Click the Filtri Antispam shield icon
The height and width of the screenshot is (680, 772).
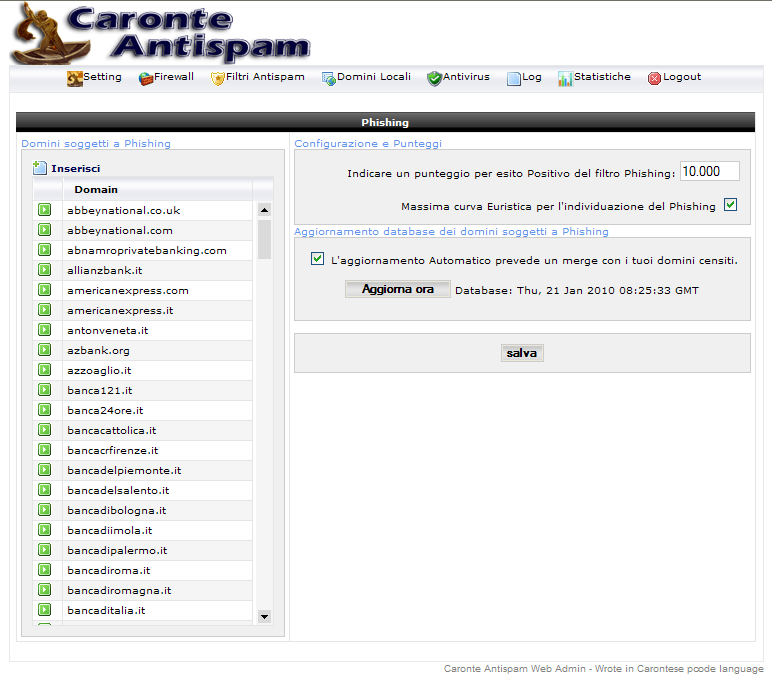pos(218,78)
